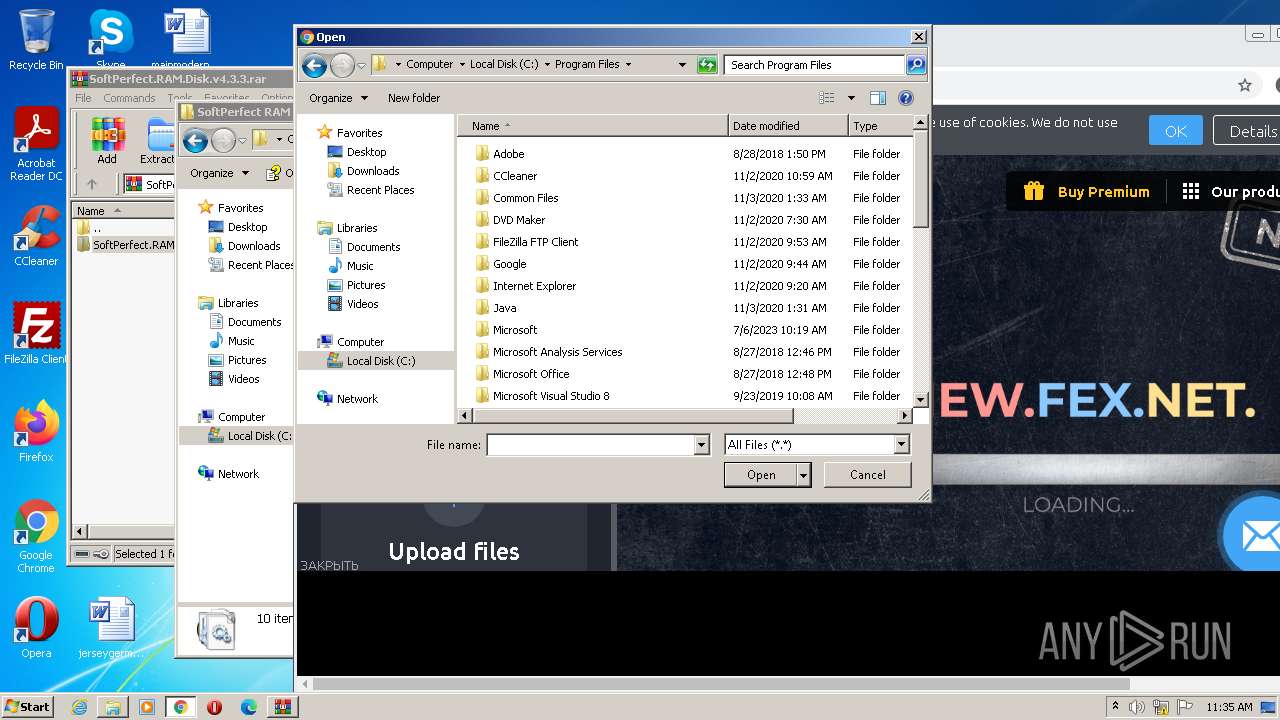Open view options dropdown arrow
The width and height of the screenshot is (1280, 720).
coord(851,98)
